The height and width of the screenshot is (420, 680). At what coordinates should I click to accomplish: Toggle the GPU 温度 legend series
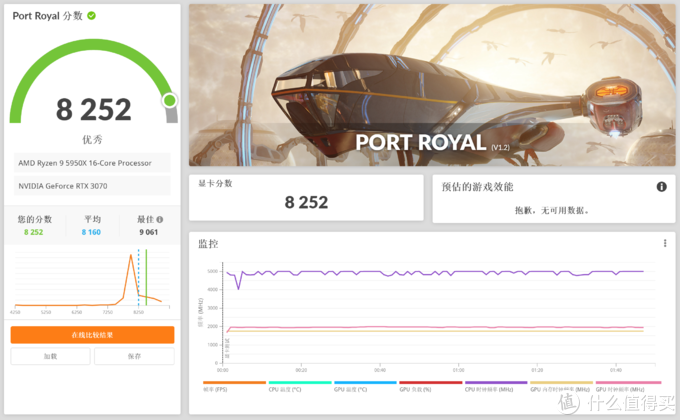point(365,387)
